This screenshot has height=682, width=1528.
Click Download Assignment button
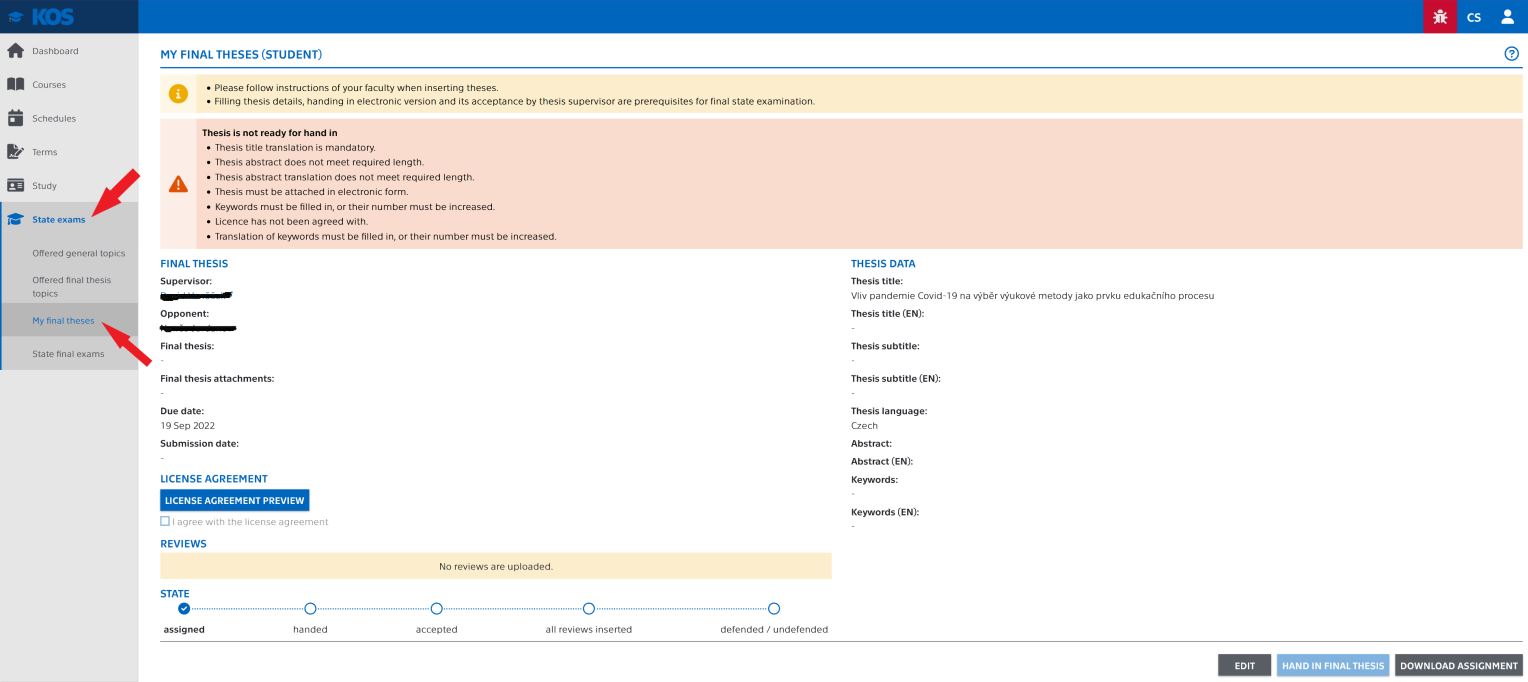[1458, 666]
